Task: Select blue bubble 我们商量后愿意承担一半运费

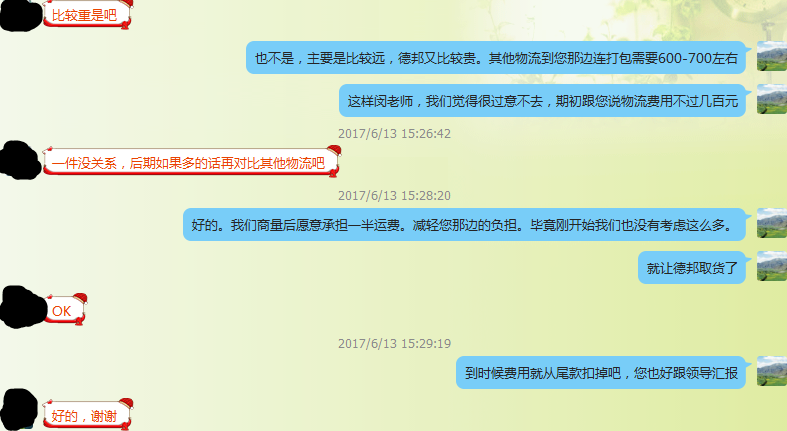Action: pos(465,225)
